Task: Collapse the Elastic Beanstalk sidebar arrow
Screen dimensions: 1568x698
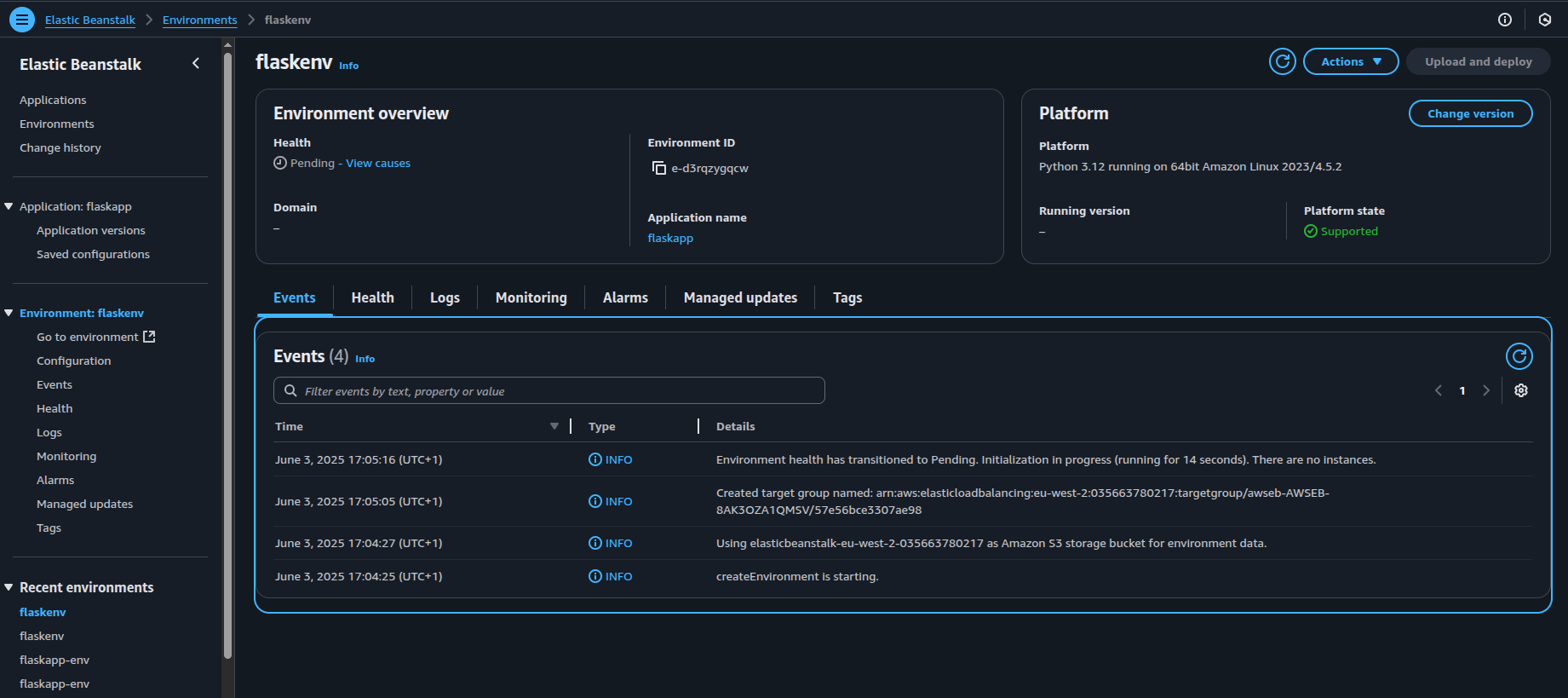Action: pos(196,63)
